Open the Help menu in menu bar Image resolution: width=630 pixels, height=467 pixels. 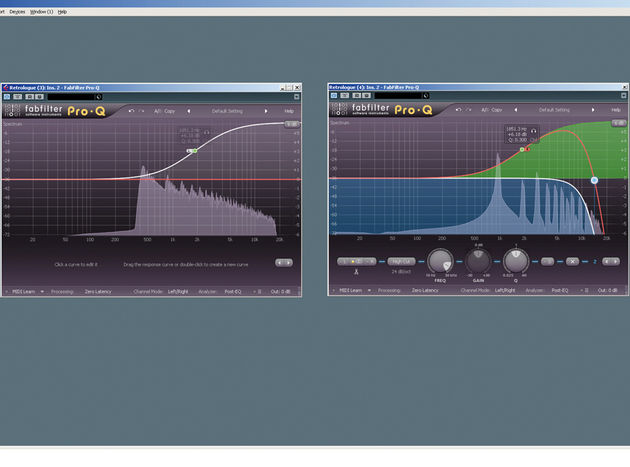(62, 12)
